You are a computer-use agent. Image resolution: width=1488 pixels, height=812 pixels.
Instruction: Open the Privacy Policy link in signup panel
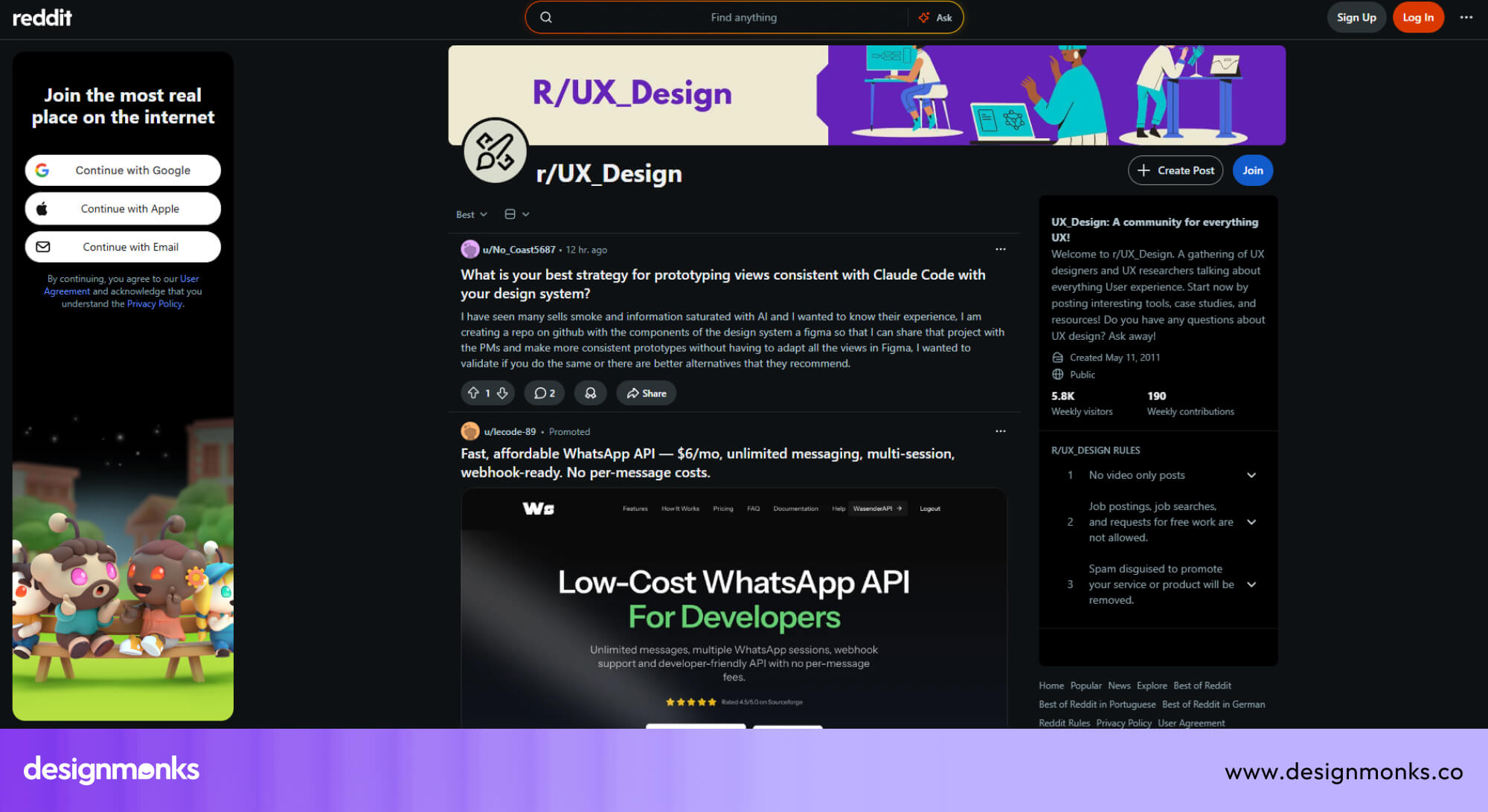[x=154, y=304]
